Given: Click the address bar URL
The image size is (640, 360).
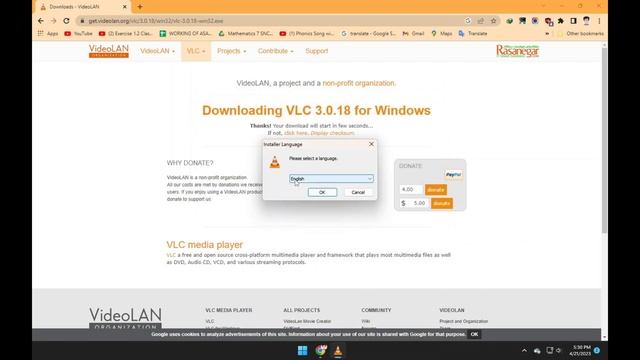Looking at the screenshot, I should (156, 21).
